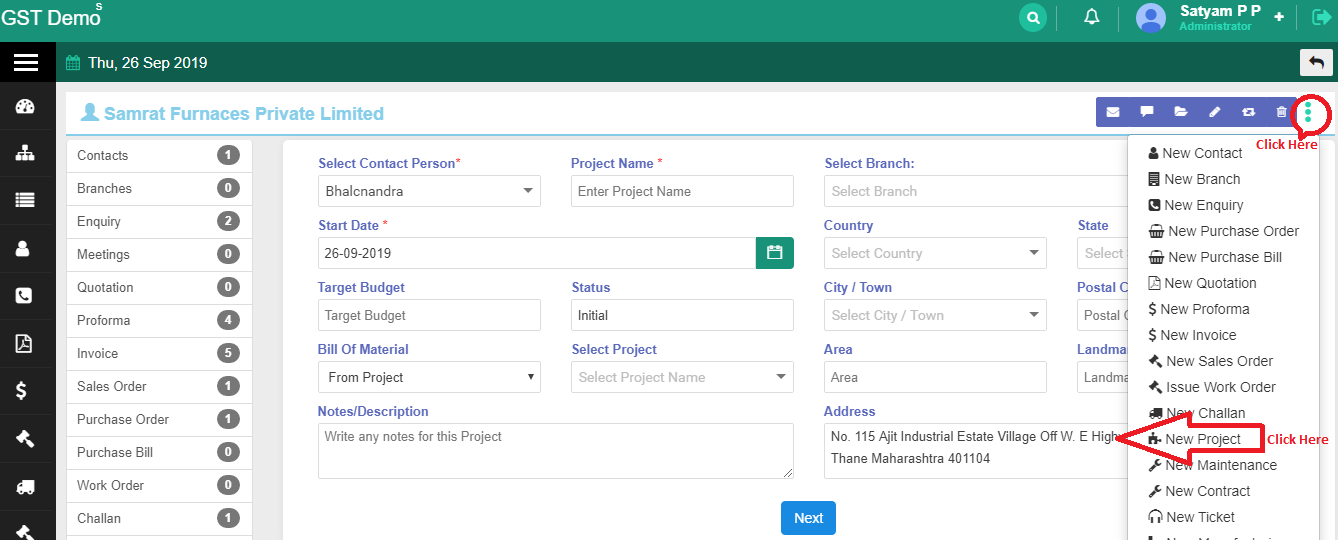
Task: Open the list view sidebar icon
Action: [26, 200]
